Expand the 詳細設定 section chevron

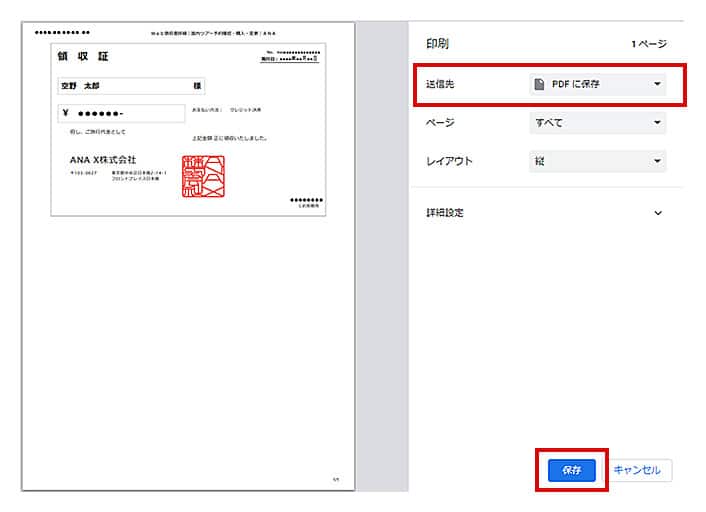click(657, 213)
